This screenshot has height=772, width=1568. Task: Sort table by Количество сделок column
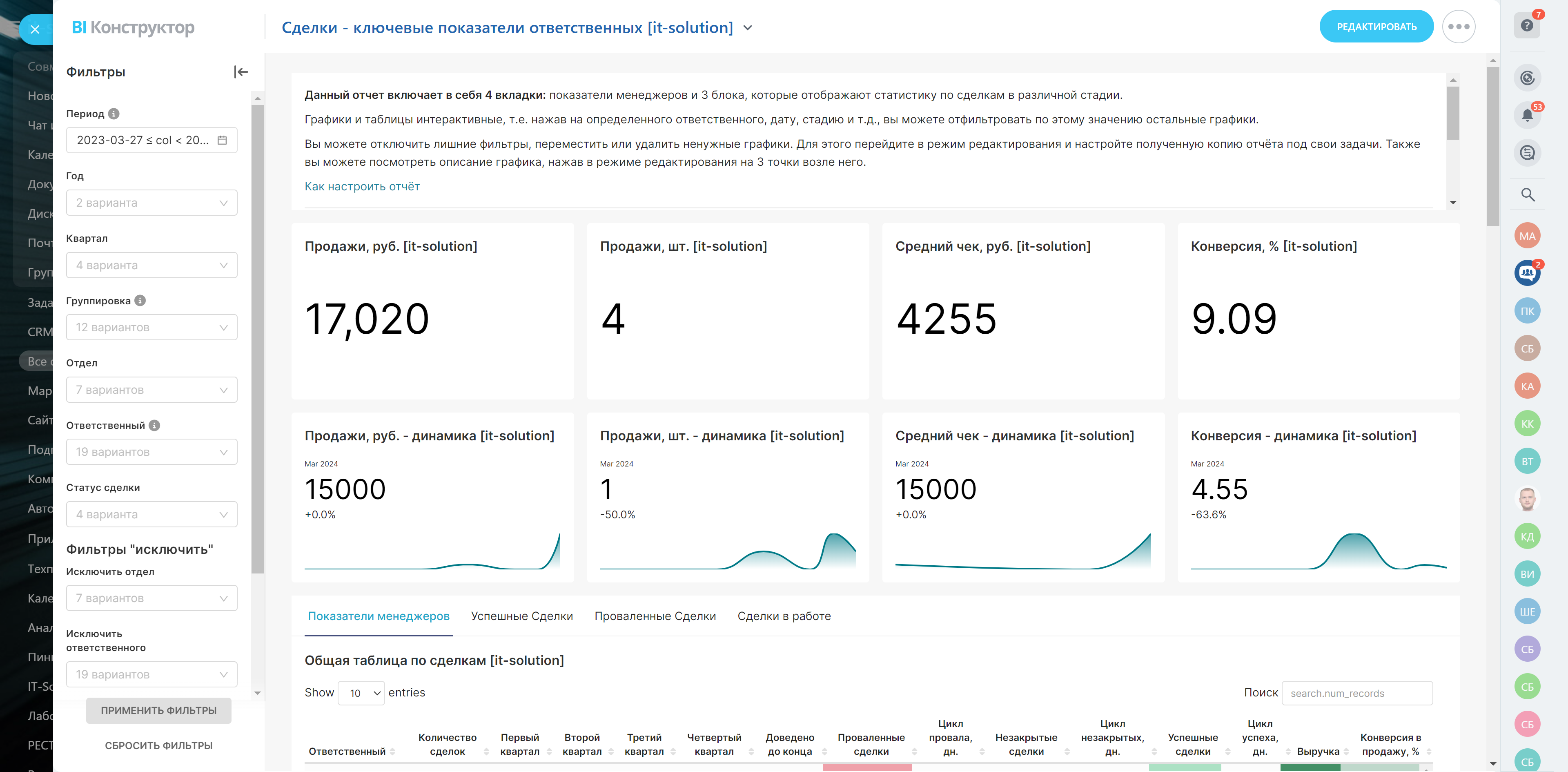tap(448, 744)
